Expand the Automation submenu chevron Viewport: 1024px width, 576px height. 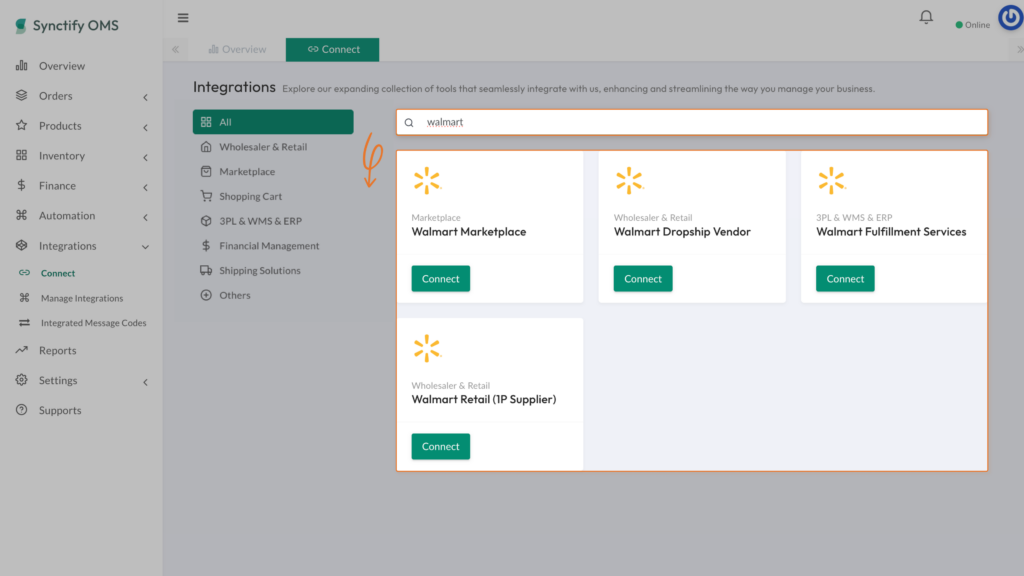click(146, 217)
